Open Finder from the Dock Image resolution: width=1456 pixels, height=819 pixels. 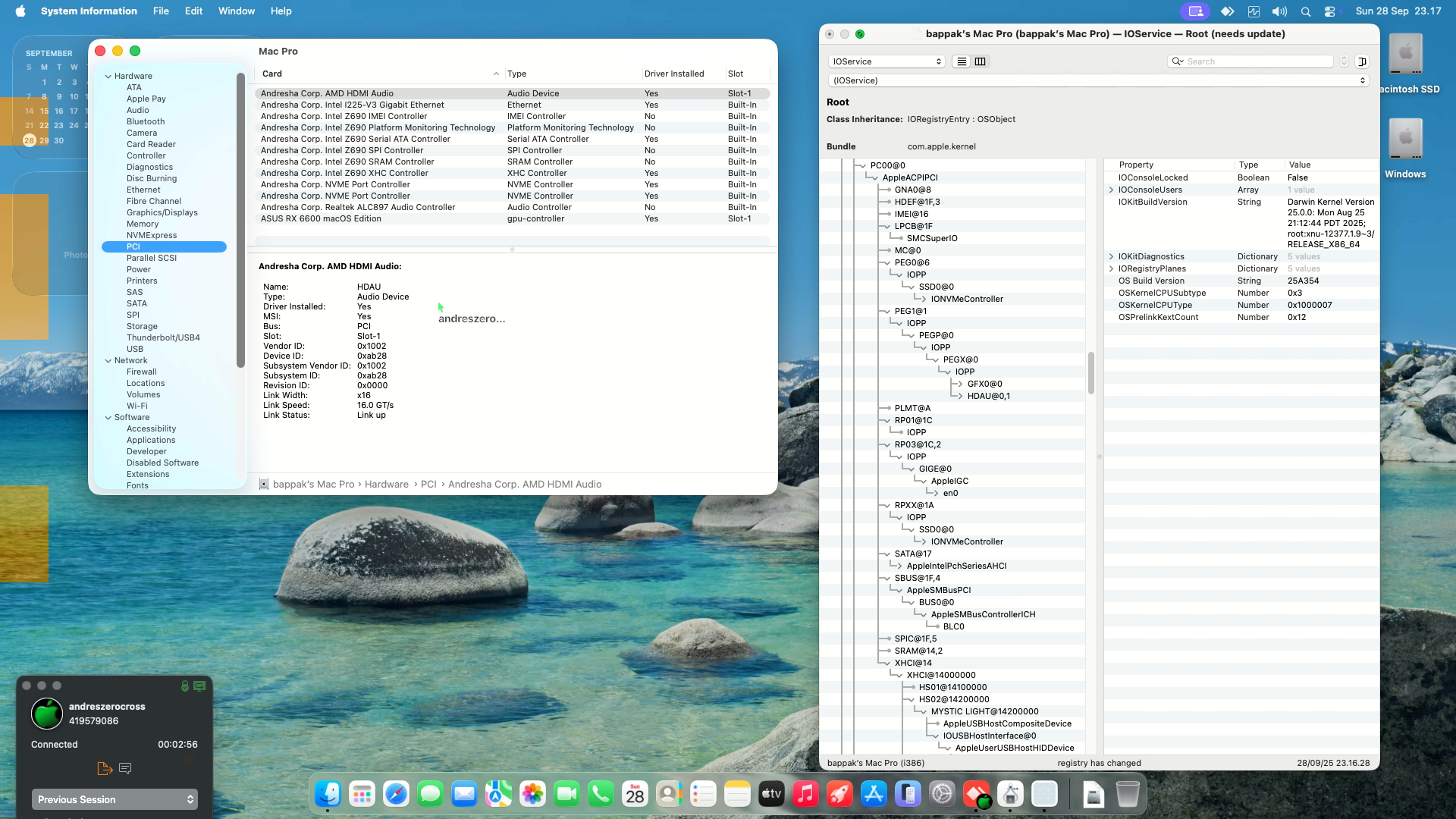click(328, 794)
